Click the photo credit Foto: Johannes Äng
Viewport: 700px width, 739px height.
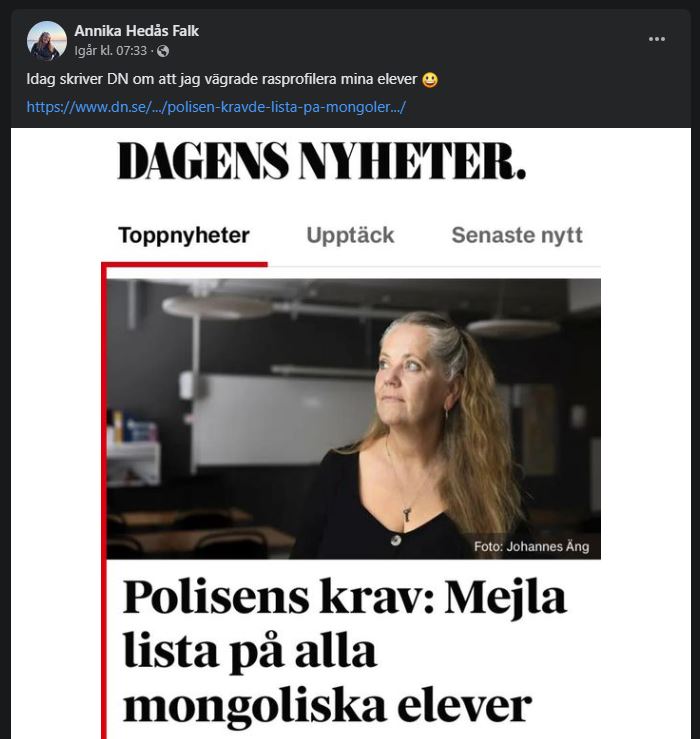[x=530, y=546]
